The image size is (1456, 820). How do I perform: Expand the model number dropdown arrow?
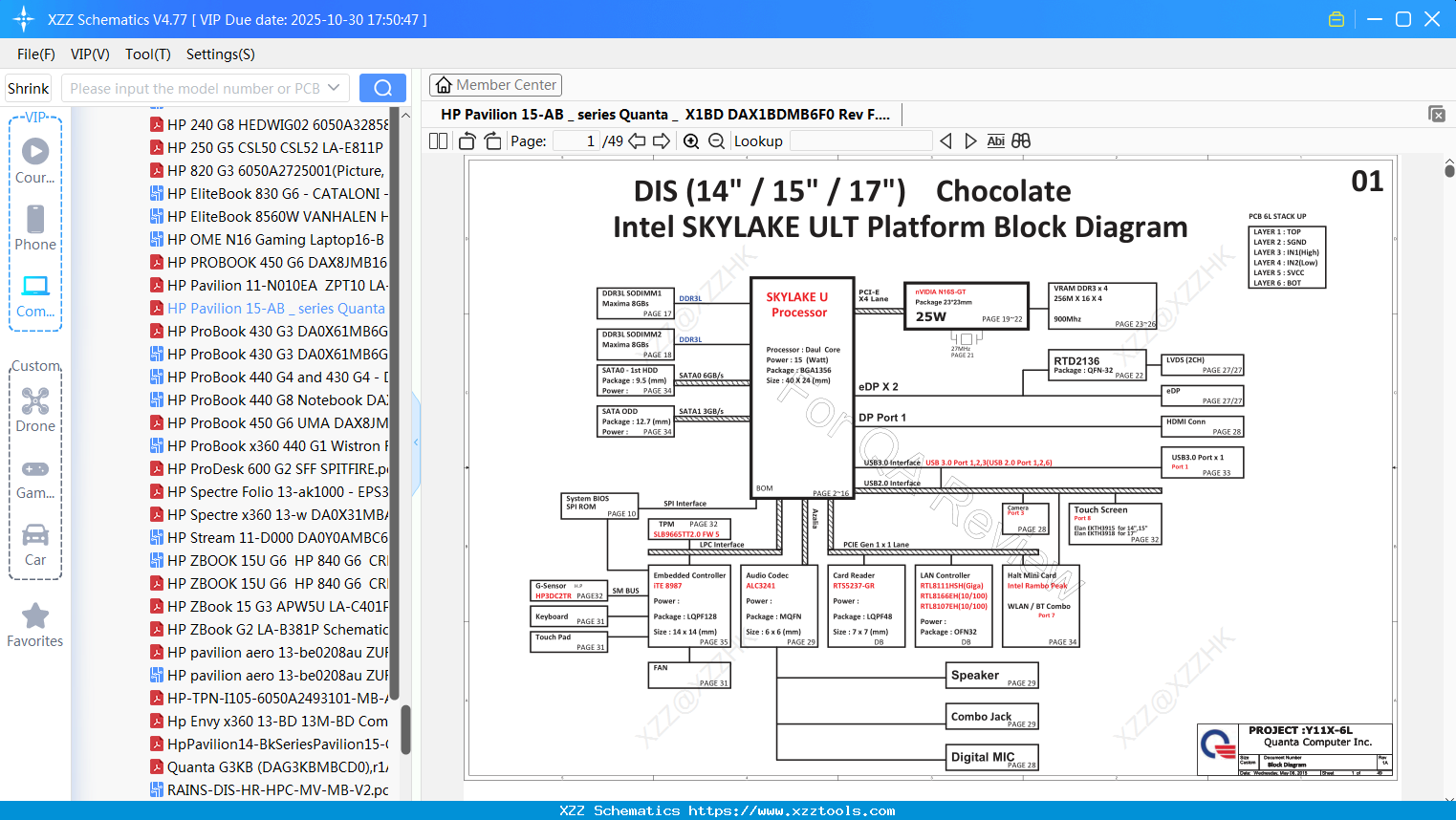coord(334,88)
